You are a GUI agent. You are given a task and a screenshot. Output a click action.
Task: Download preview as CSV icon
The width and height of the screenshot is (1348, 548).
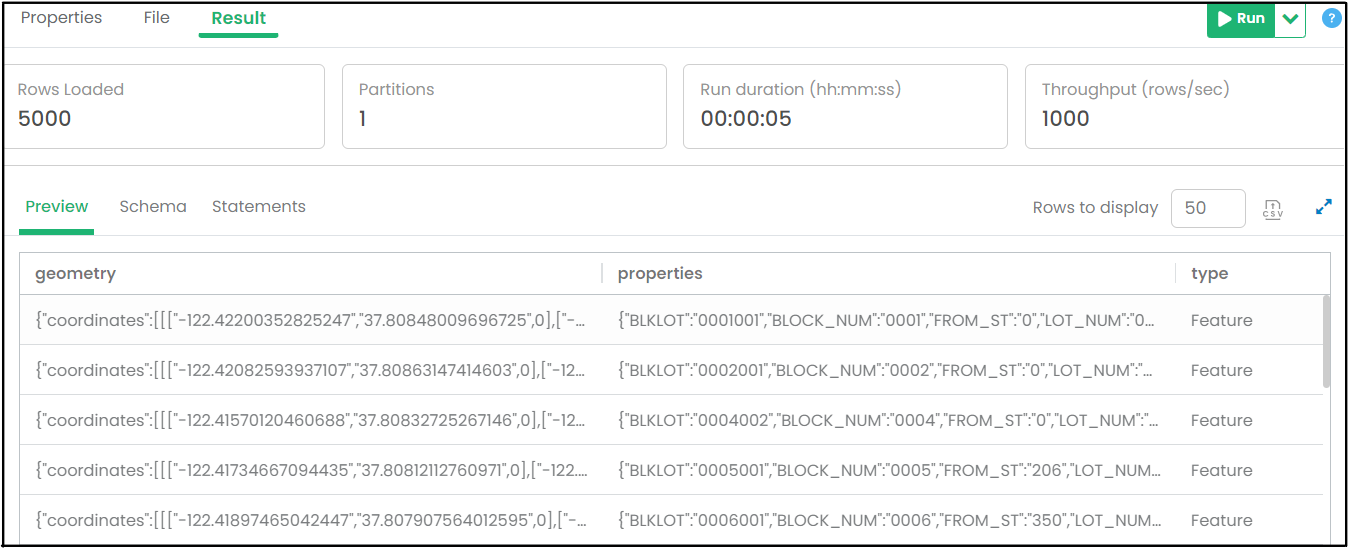(x=1272, y=208)
